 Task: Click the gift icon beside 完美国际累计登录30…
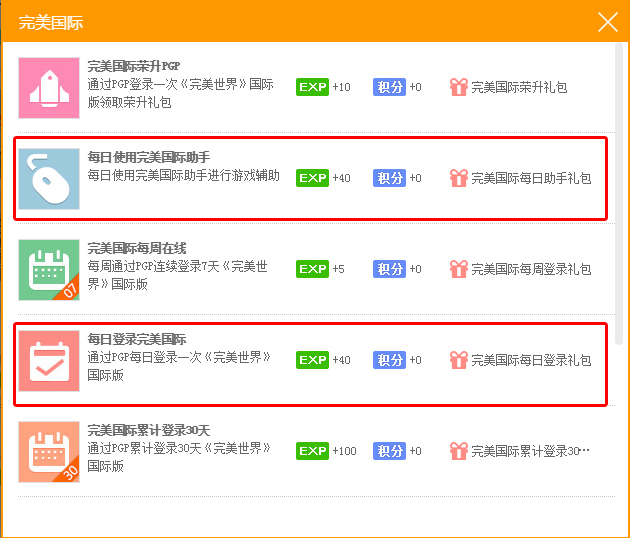(459, 451)
